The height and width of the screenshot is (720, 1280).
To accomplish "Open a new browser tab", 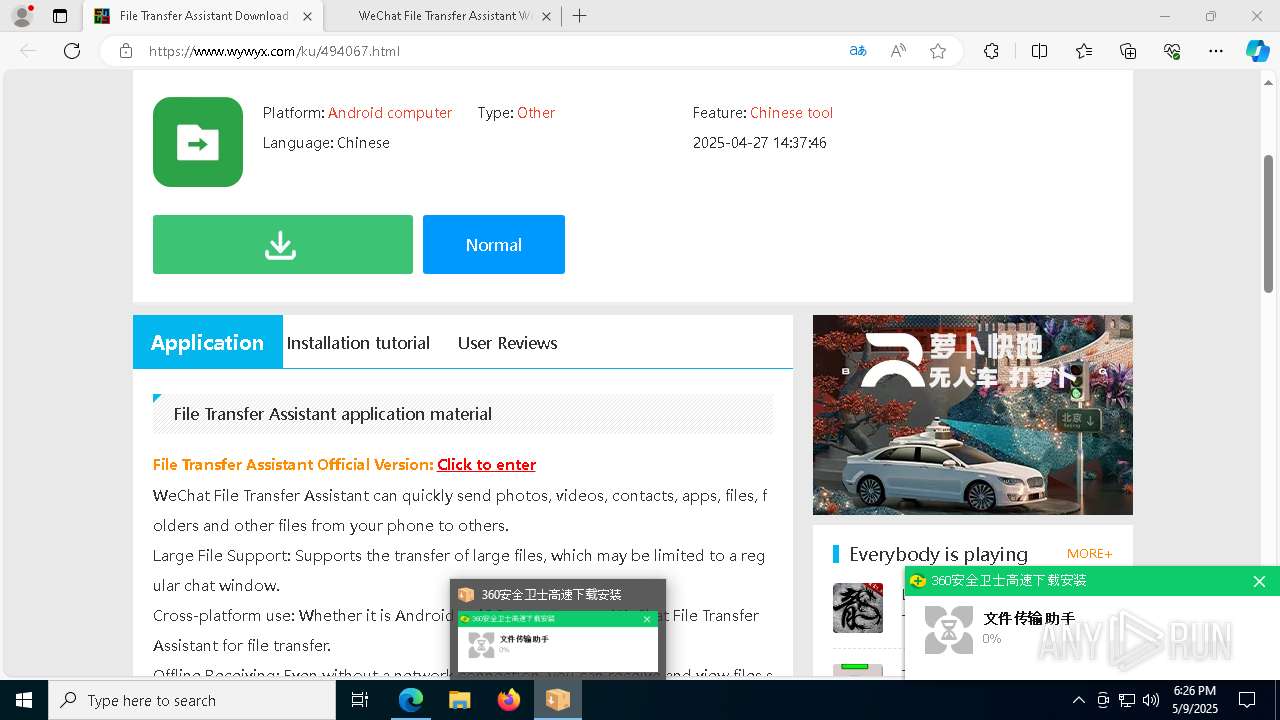I will 579,16.
